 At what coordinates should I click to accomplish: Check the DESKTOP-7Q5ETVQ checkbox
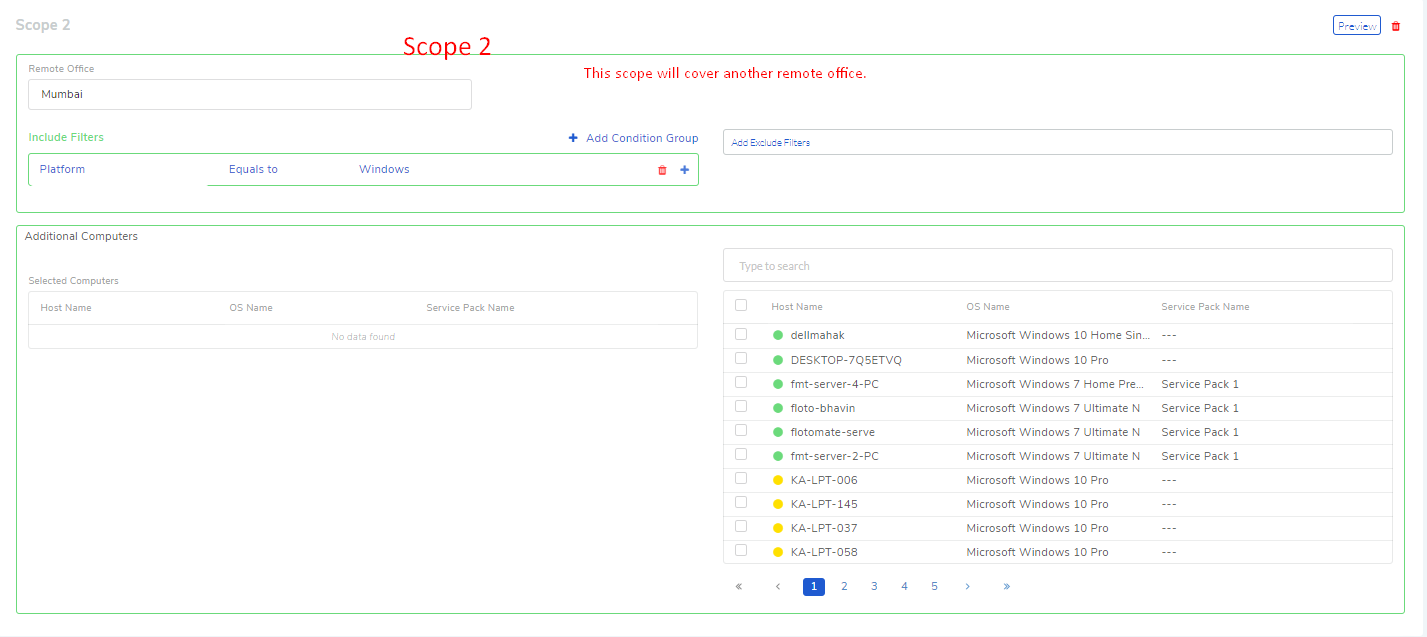[x=741, y=358]
